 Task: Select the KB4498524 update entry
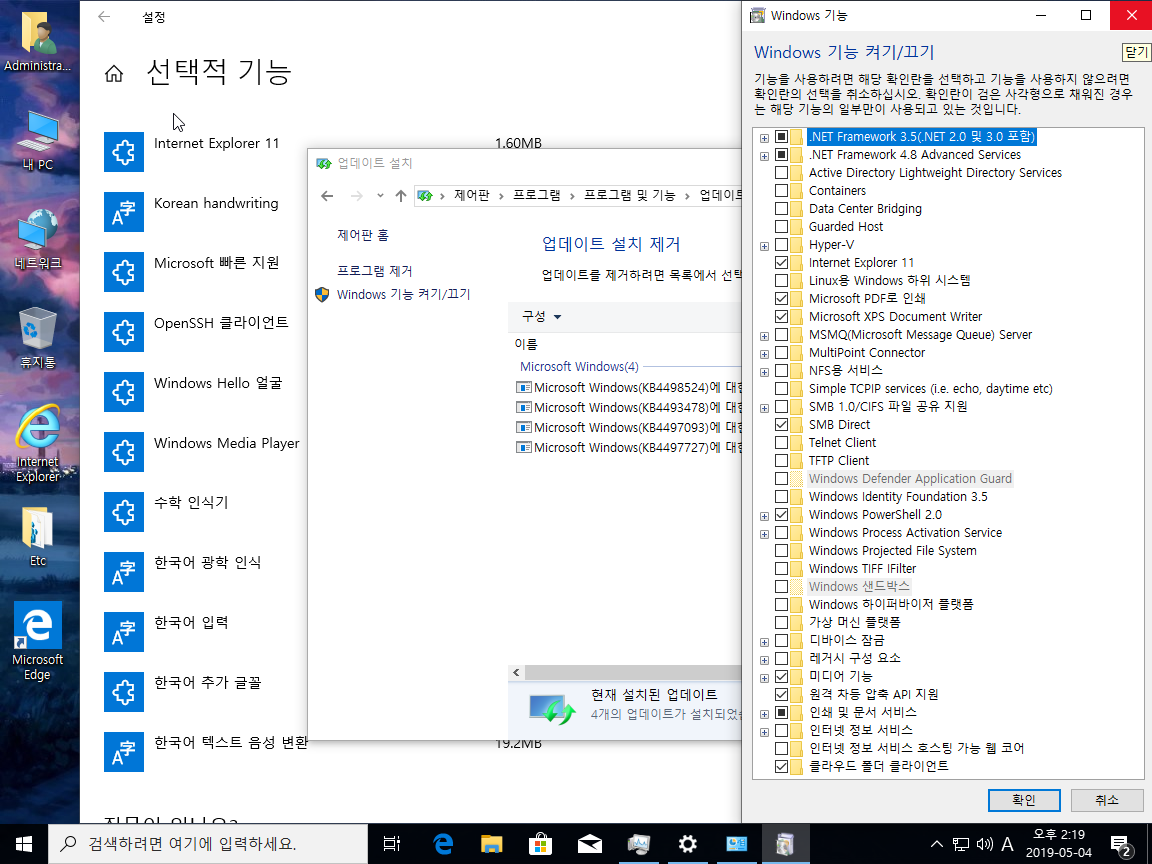pos(630,387)
